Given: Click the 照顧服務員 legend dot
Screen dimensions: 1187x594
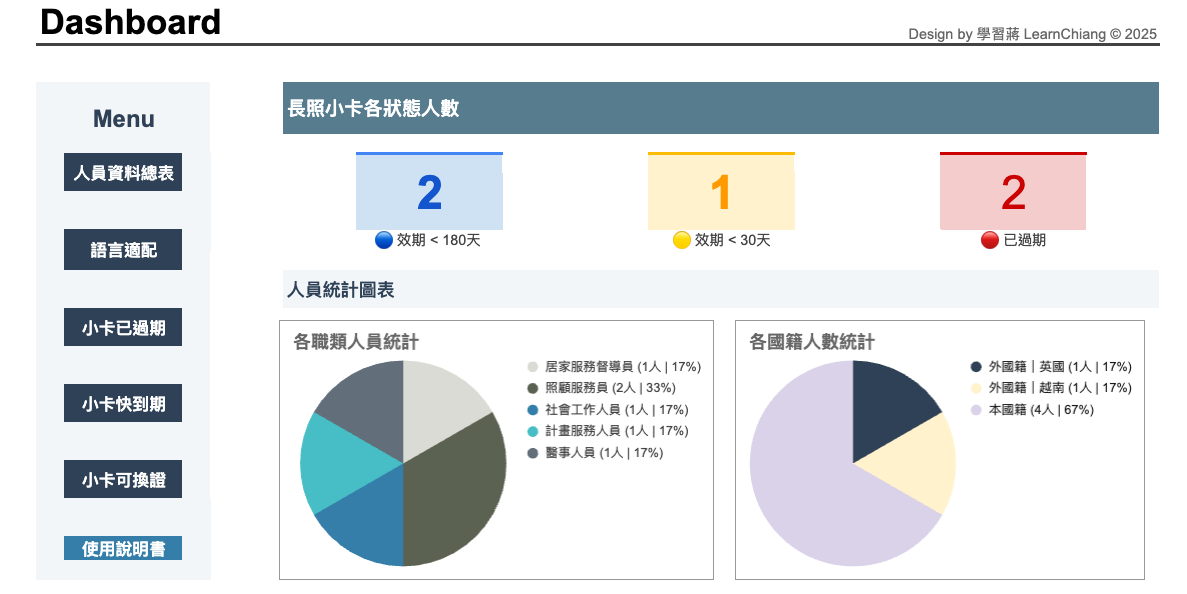Looking at the screenshot, I should [x=533, y=388].
